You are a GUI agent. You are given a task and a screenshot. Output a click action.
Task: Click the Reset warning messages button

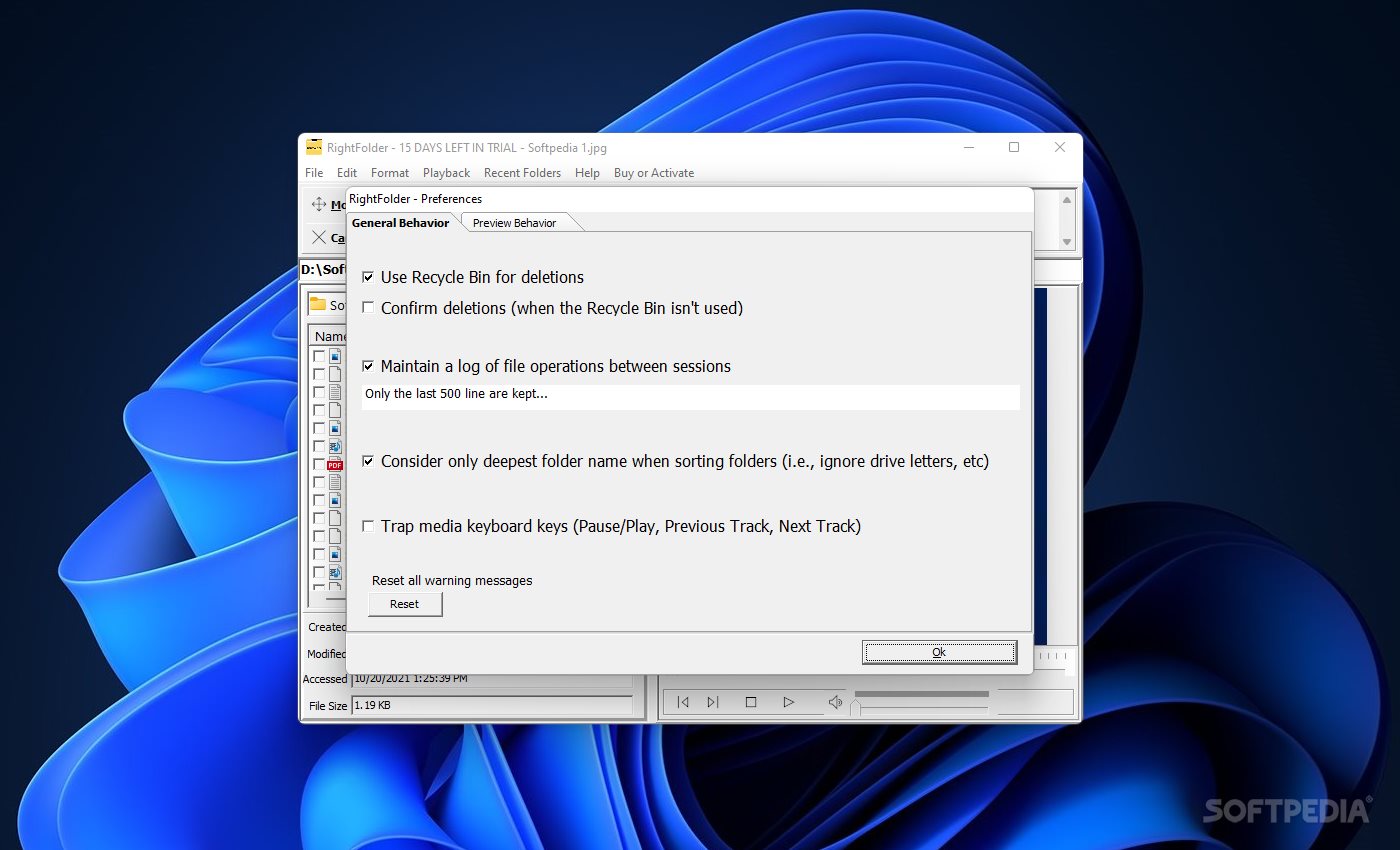pyautogui.click(x=405, y=604)
